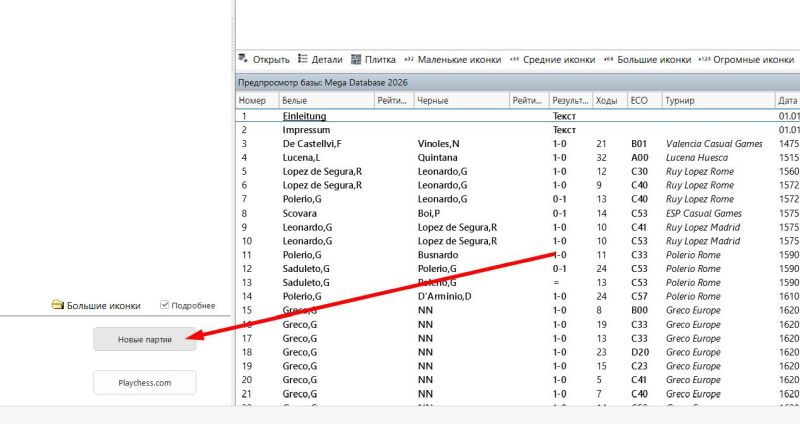Click Vinoles,N in the Черные column
The height and width of the screenshot is (424, 800).
click(438, 144)
